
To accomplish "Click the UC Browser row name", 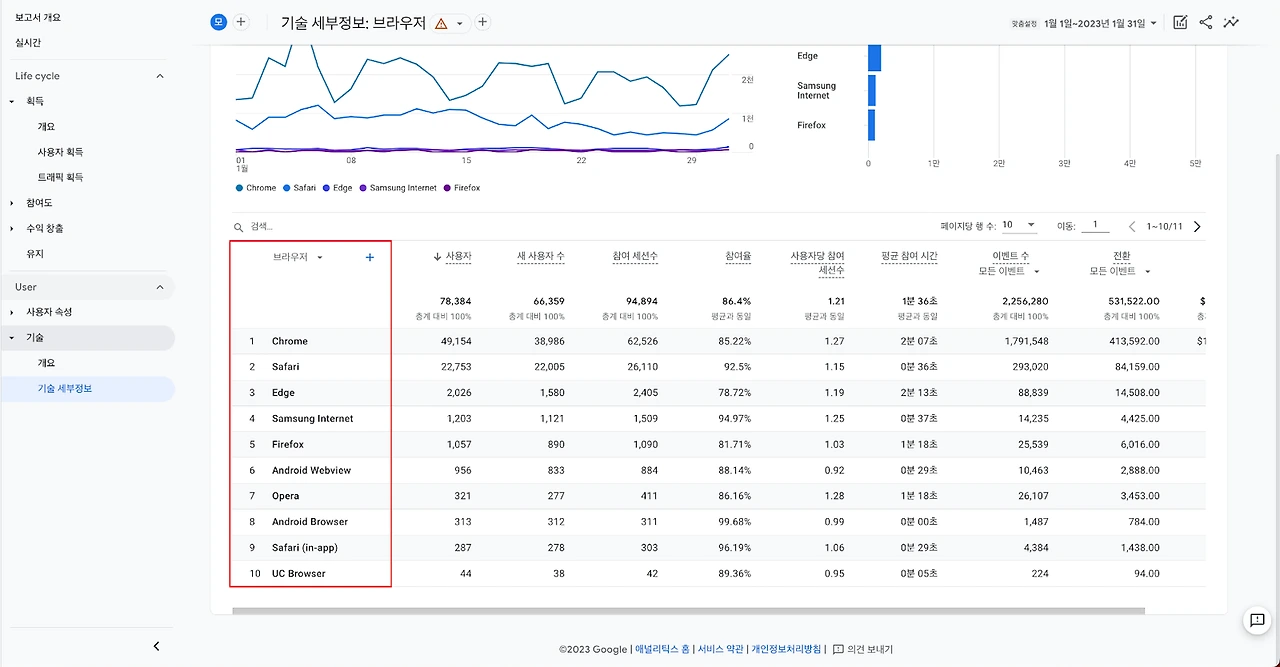I will (x=299, y=574).
